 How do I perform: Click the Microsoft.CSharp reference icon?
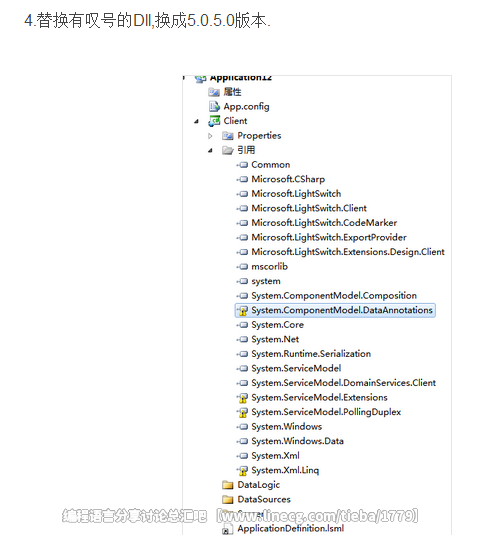pos(242,179)
